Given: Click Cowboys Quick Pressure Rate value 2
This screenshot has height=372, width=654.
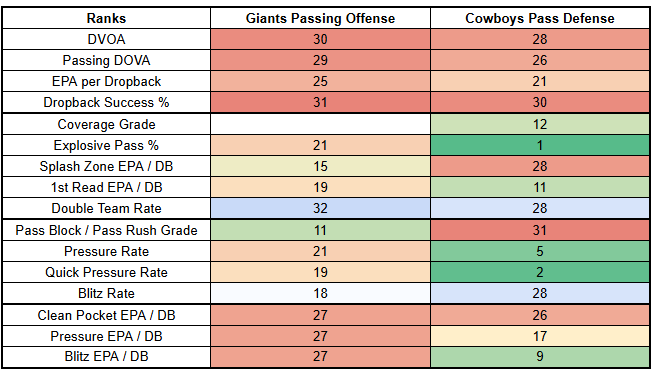Looking at the screenshot, I should (x=540, y=272).
